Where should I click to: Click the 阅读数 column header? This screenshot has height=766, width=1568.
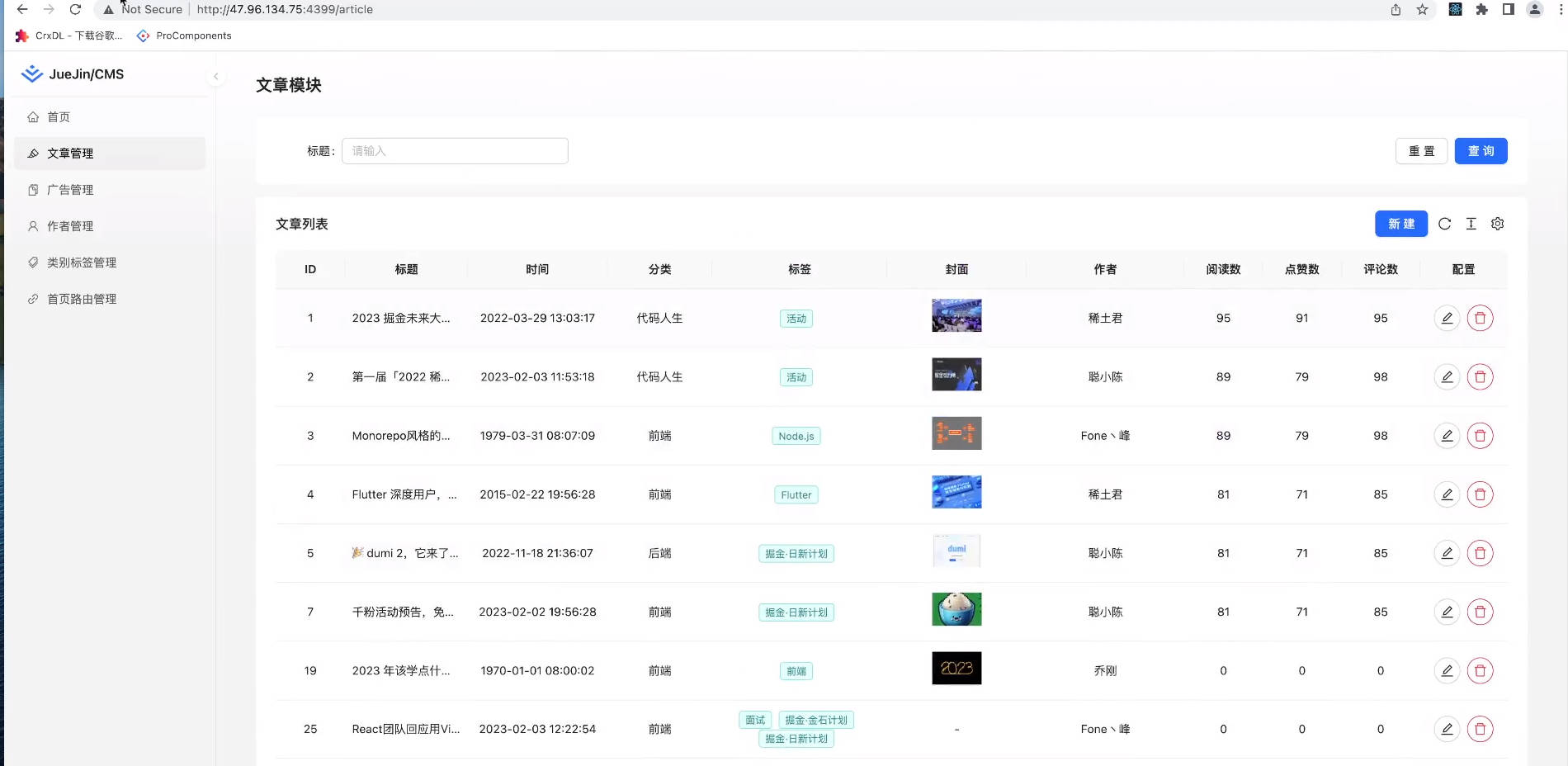coord(1223,269)
